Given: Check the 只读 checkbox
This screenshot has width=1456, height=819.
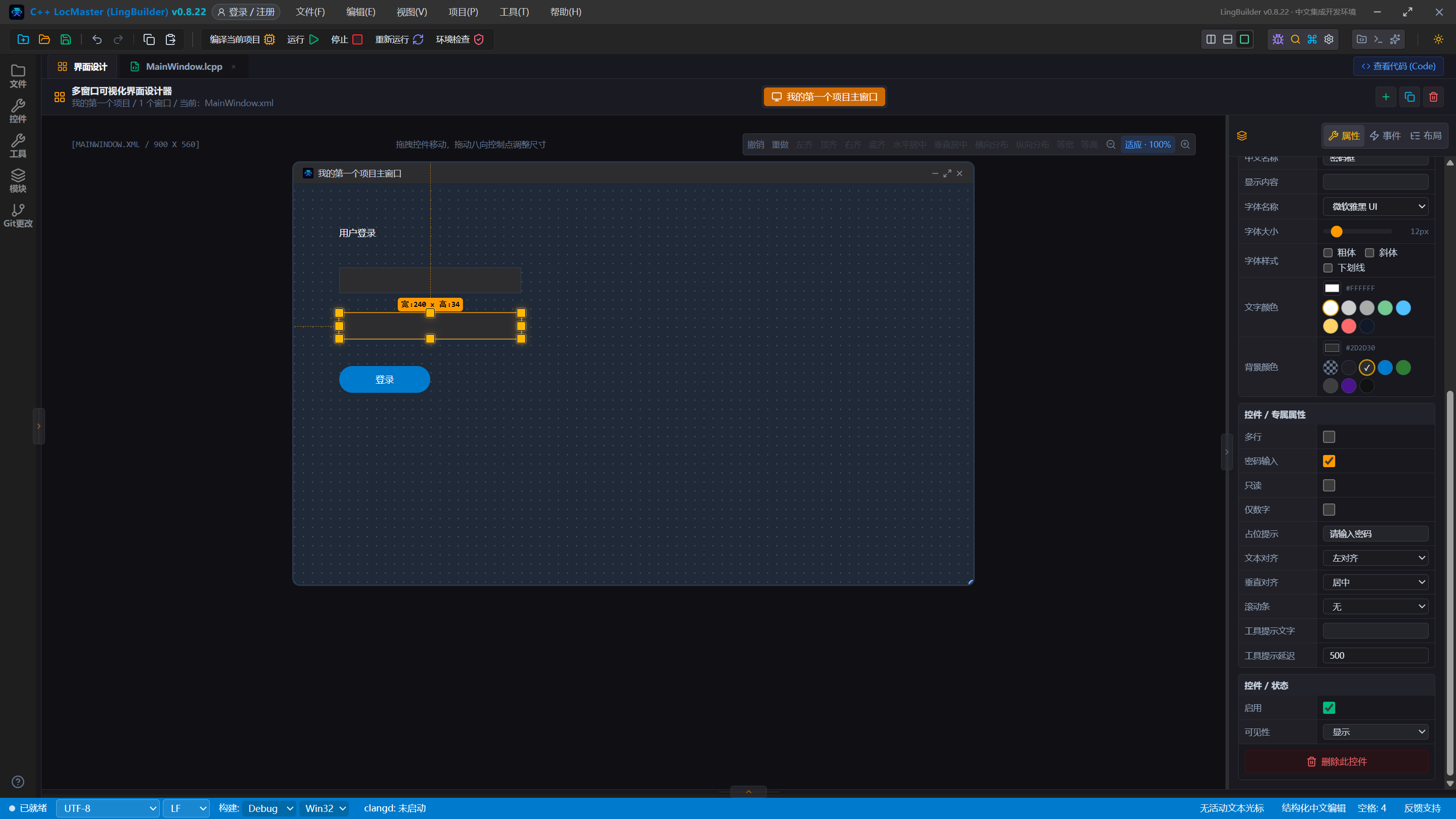Looking at the screenshot, I should (x=1329, y=485).
